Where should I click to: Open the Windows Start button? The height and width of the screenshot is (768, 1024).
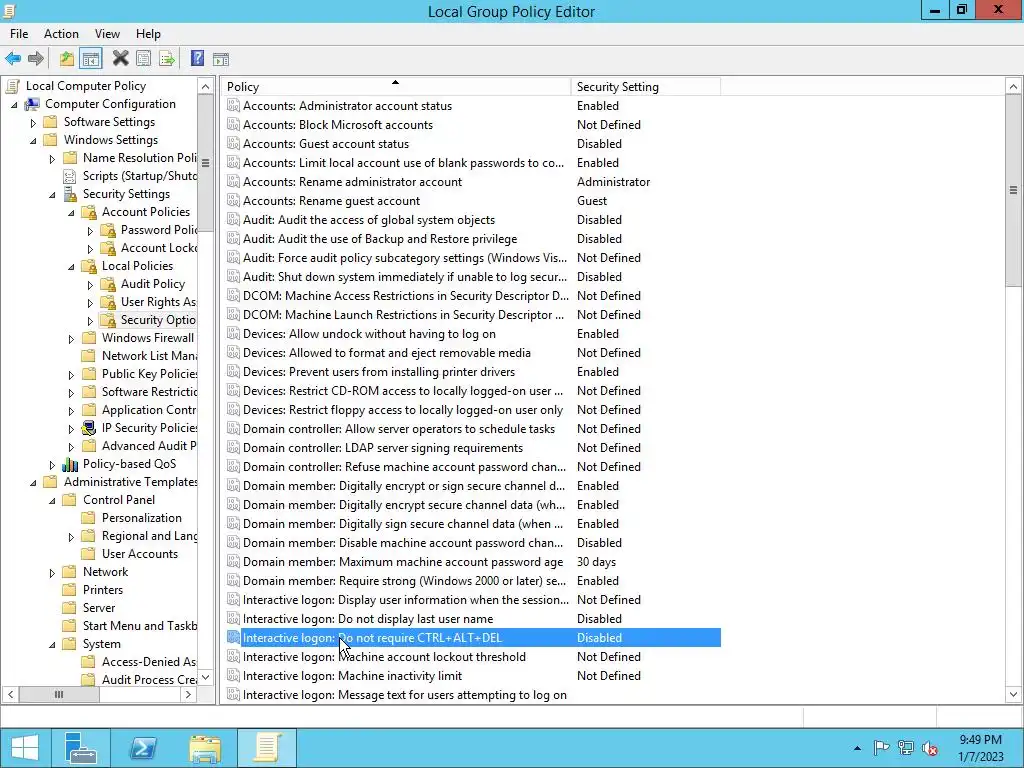pos(25,748)
